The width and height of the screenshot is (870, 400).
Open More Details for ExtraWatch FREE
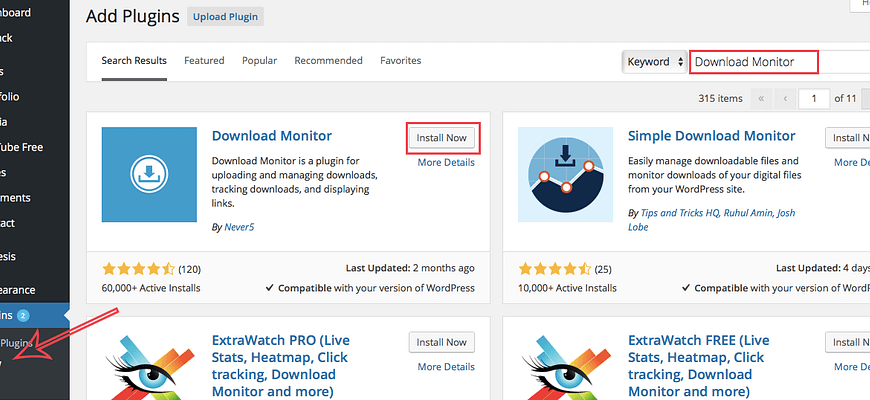(852, 367)
